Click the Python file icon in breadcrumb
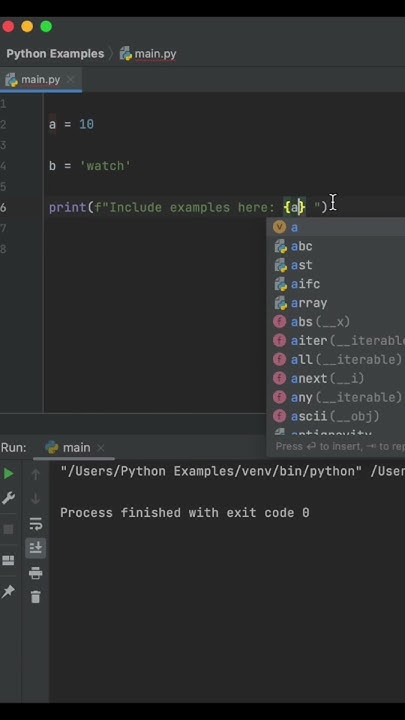The width and height of the screenshot is (405, 720). 125,54
